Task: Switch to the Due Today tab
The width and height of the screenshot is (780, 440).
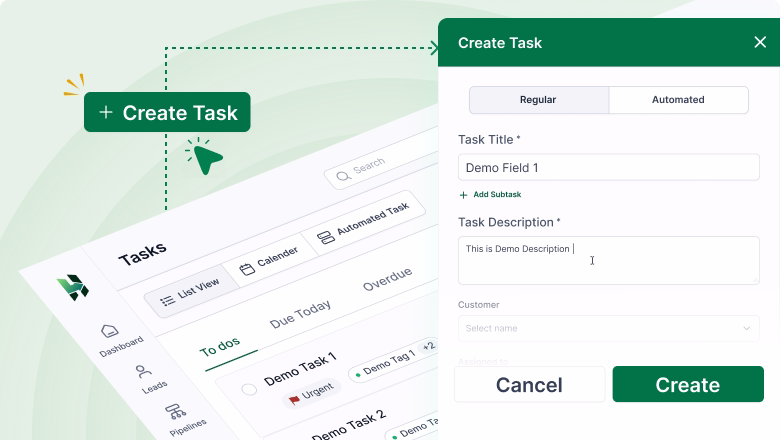Action: point(300,314)
